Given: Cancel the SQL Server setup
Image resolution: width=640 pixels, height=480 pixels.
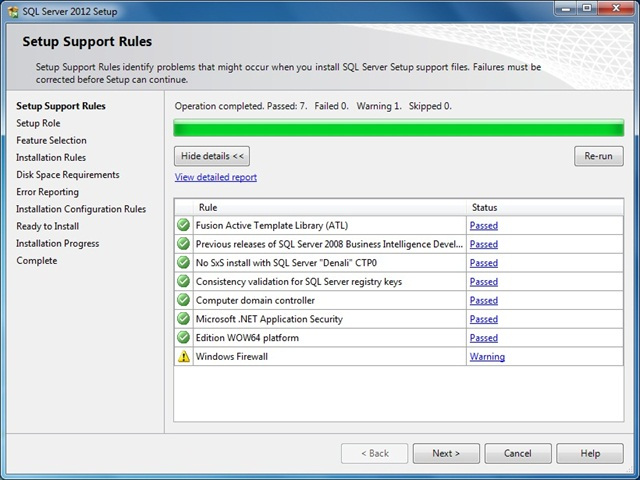Looking at the screenshot, I should pyautogui.click(x=518, y=453).
